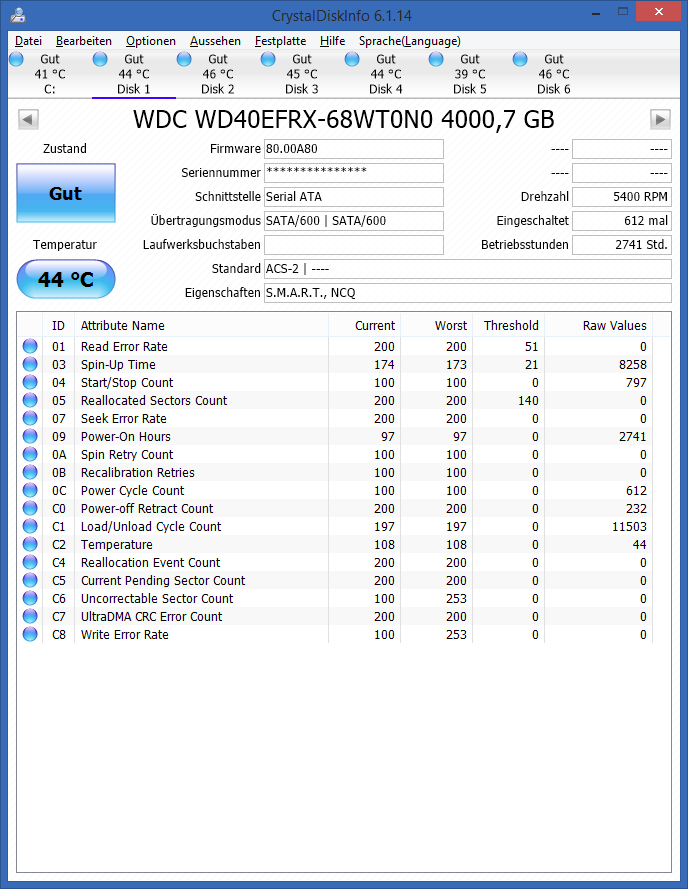Click status orb of Reallocated Sectors Count row
688x889 pixels.
(x=30, y=400)
